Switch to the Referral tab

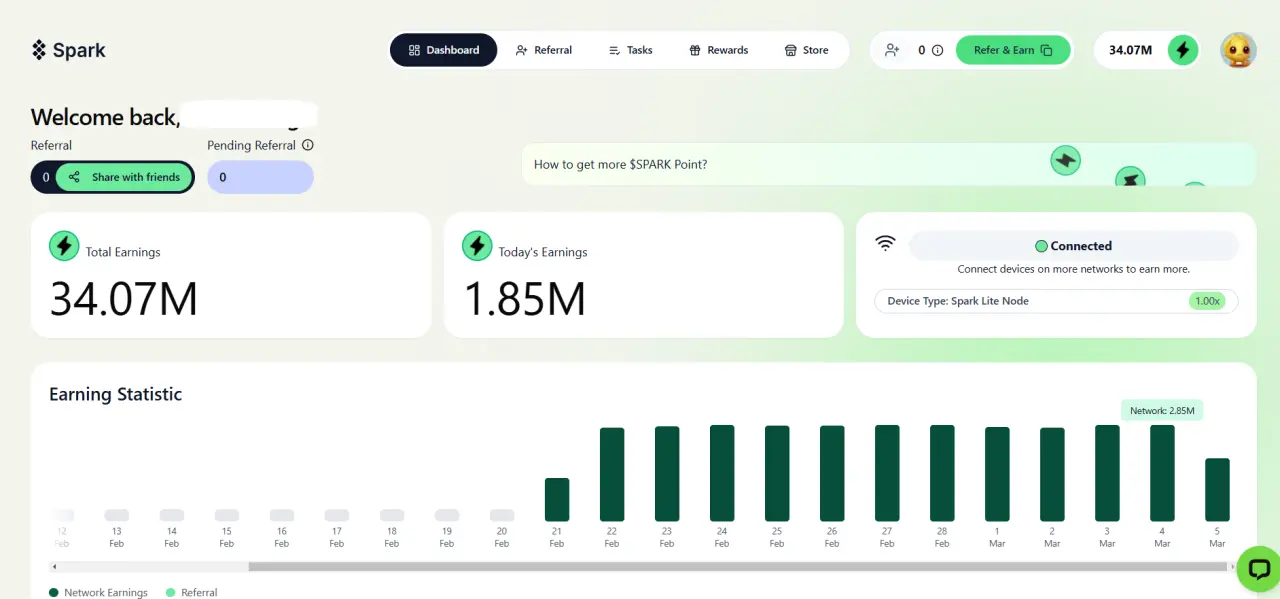point(543,50)
